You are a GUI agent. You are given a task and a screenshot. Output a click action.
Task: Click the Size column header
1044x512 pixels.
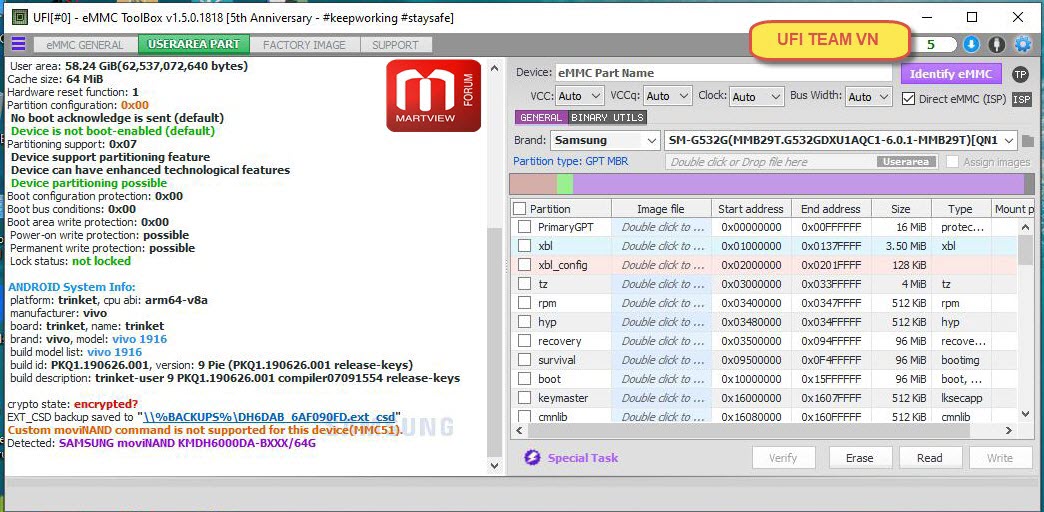[901, 208]
